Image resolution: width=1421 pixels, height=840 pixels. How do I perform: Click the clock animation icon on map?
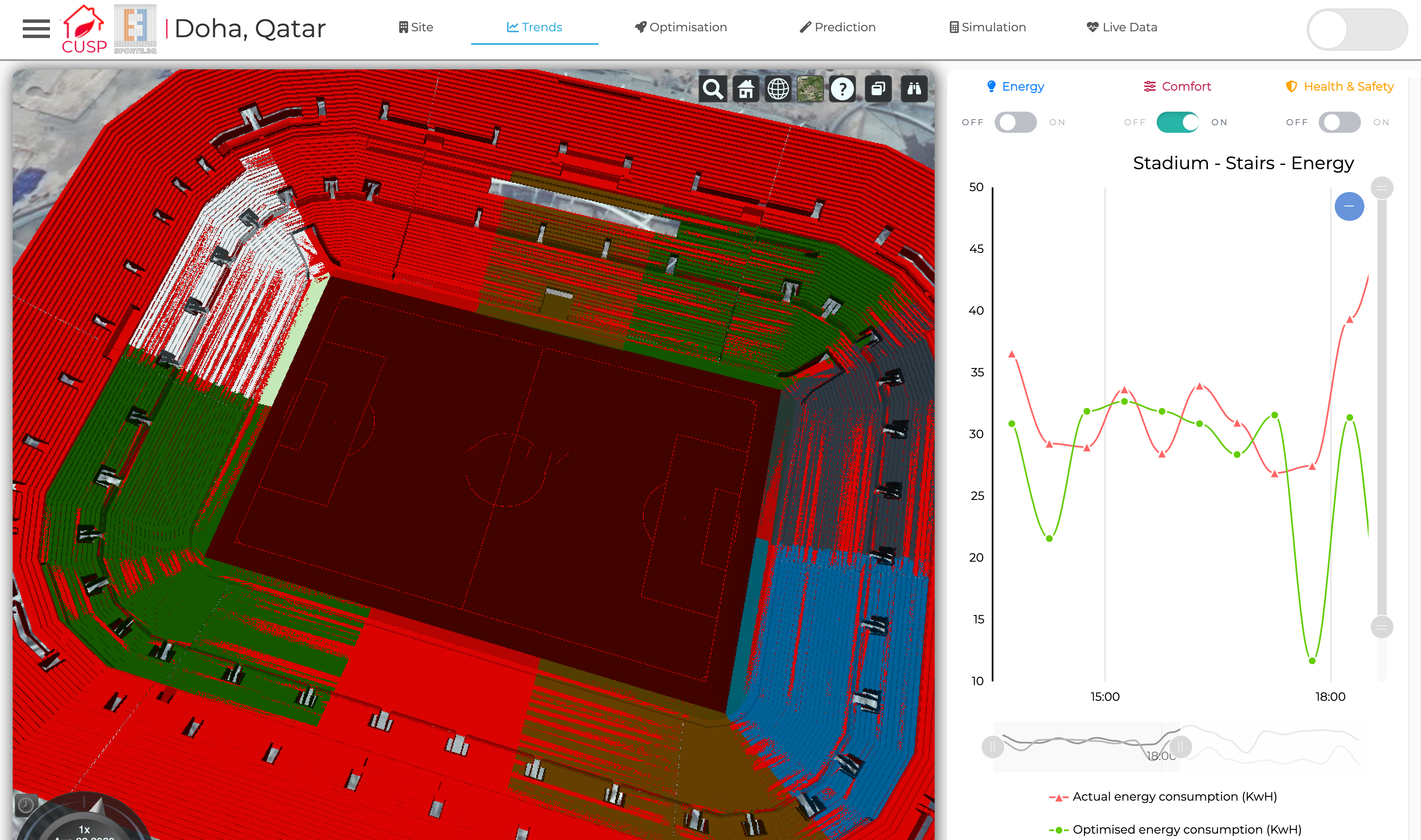pos(25,805)
